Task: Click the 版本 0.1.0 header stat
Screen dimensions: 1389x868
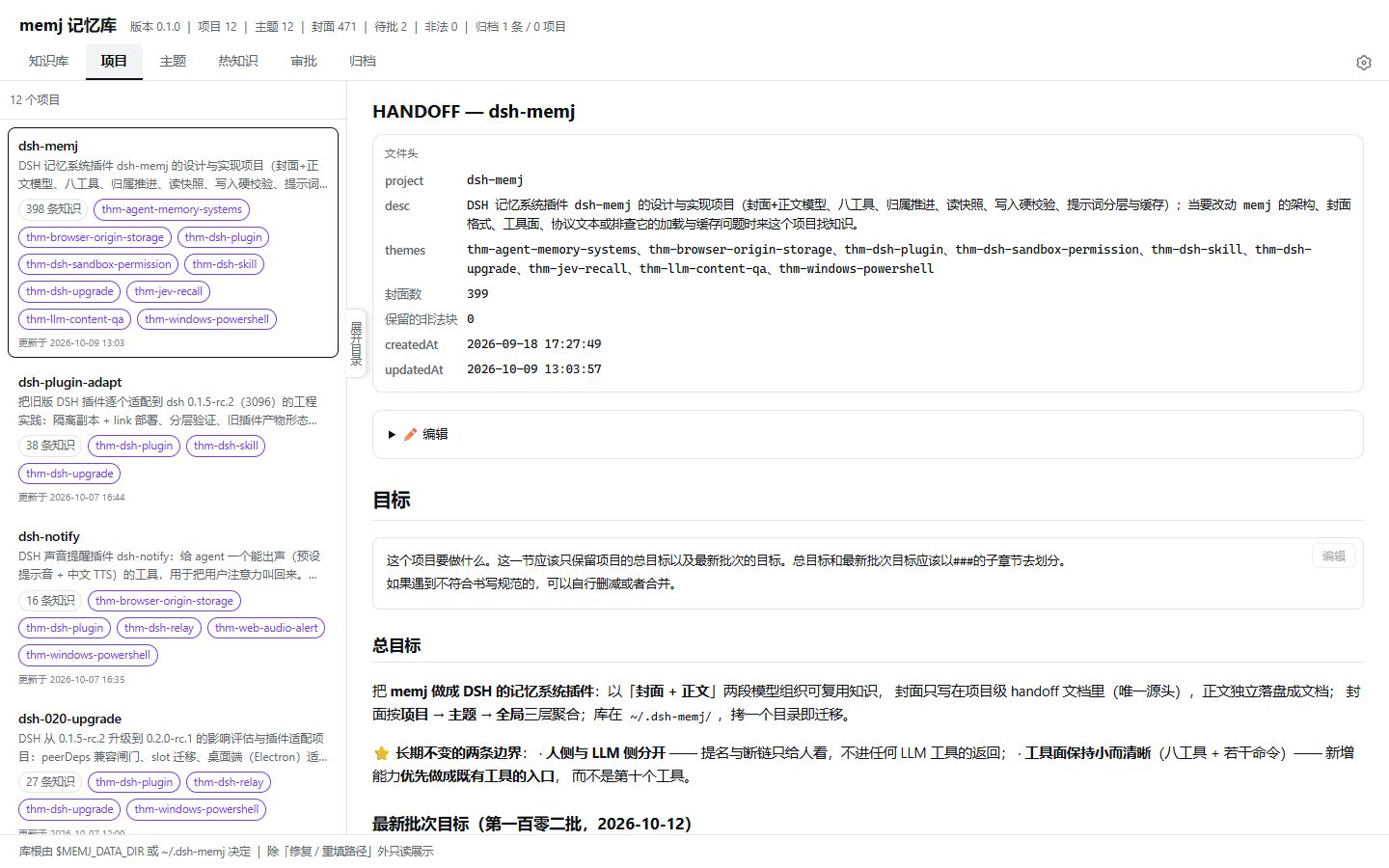Action: (x=155, y=27)
